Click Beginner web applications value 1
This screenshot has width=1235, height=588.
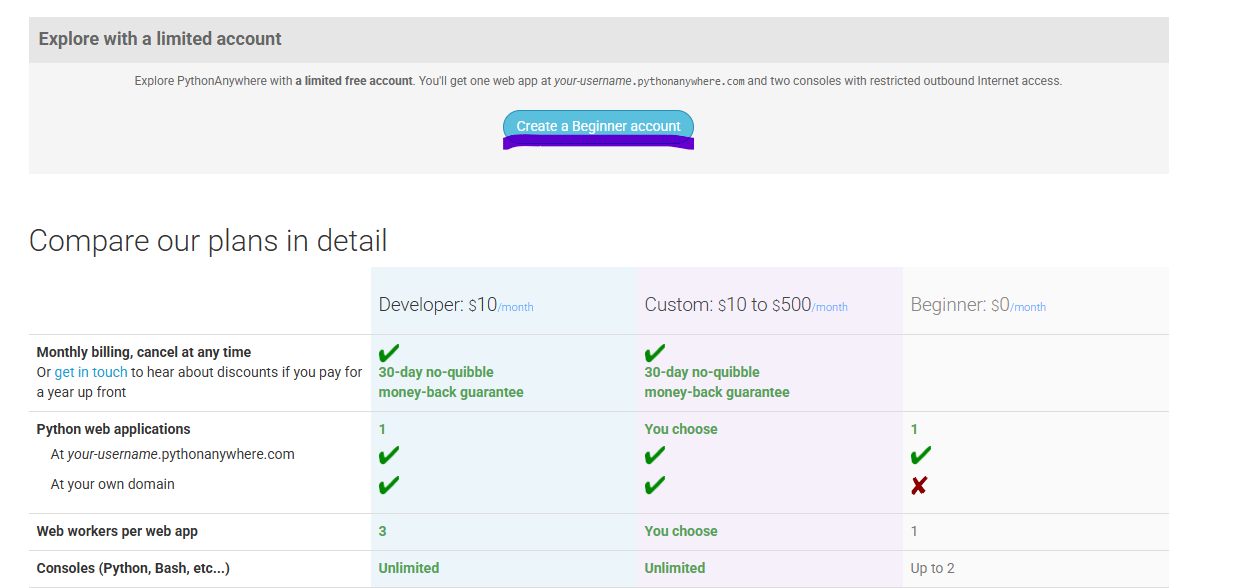914,429
